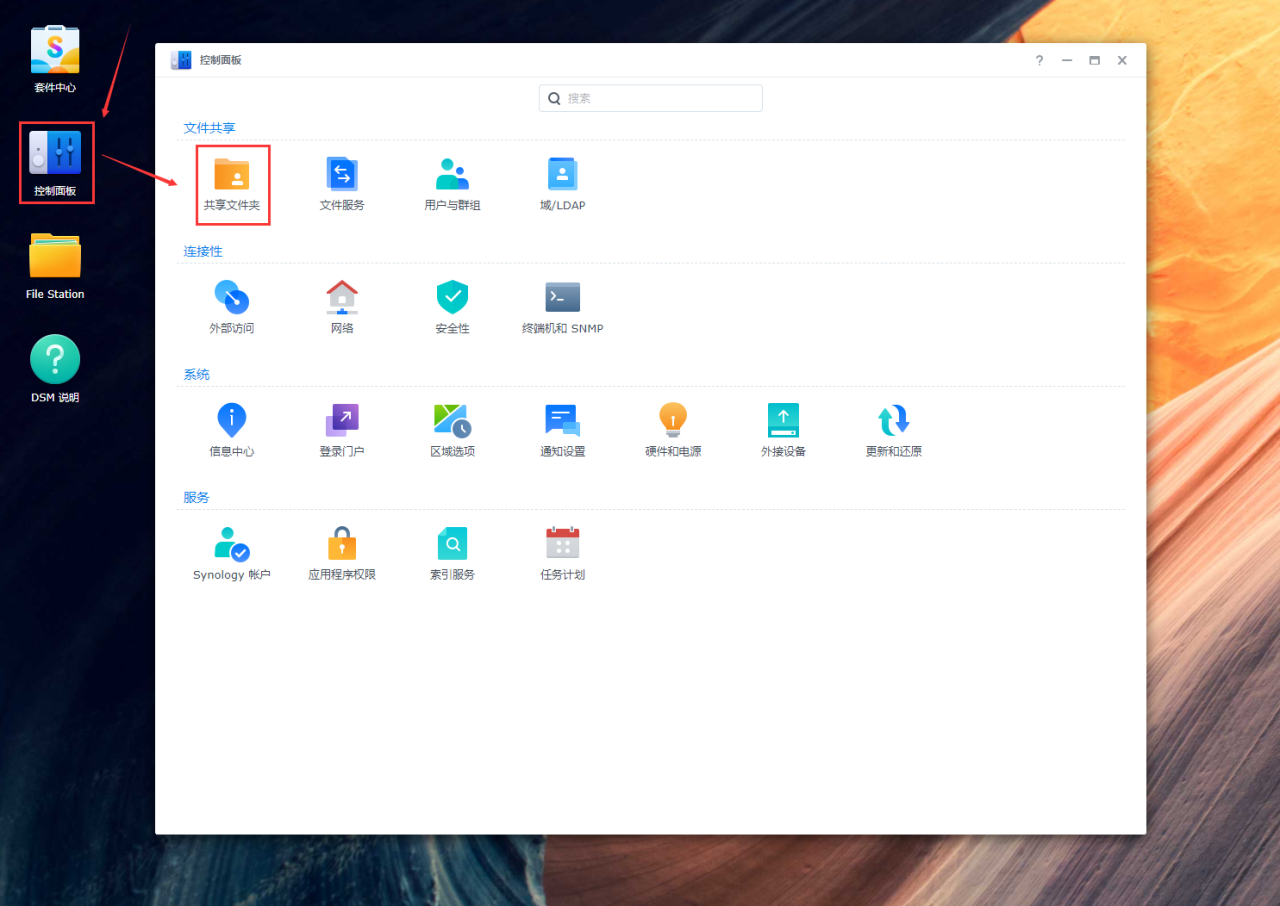
Task: Open 域/LDAP settings
Action: click(562, 175)
